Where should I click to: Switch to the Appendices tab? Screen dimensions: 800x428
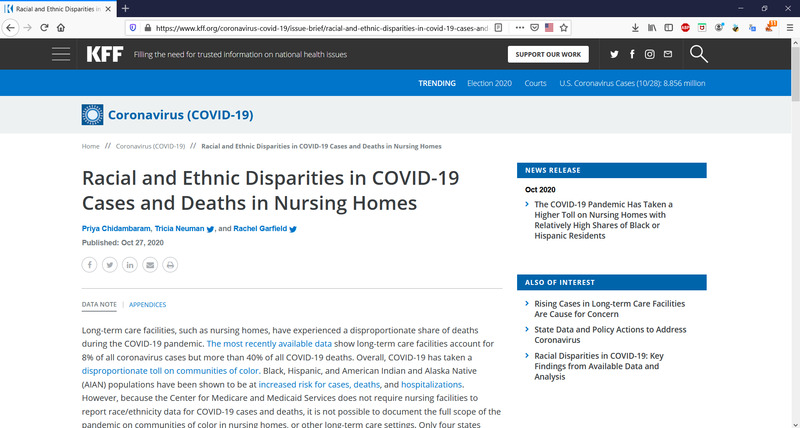[x=148, y=304]
